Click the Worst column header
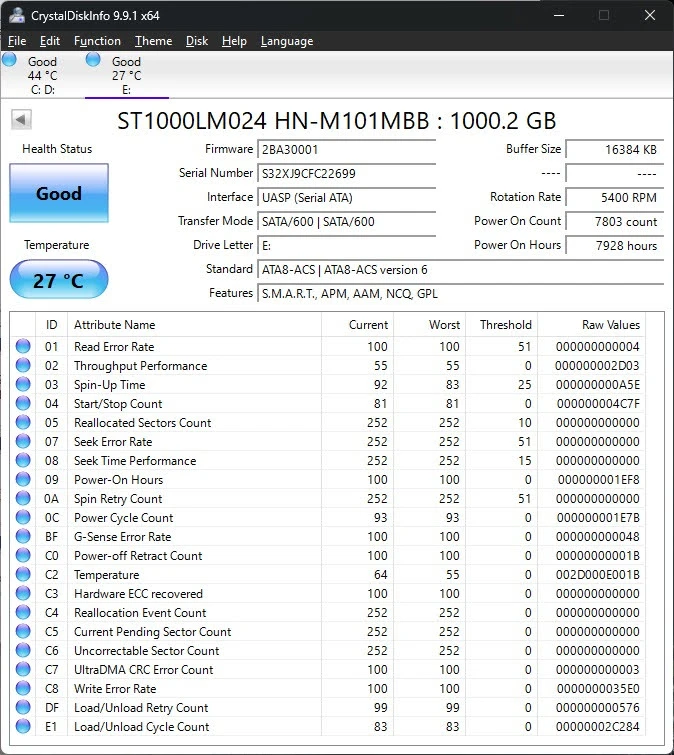 click(x=429, y=325)
